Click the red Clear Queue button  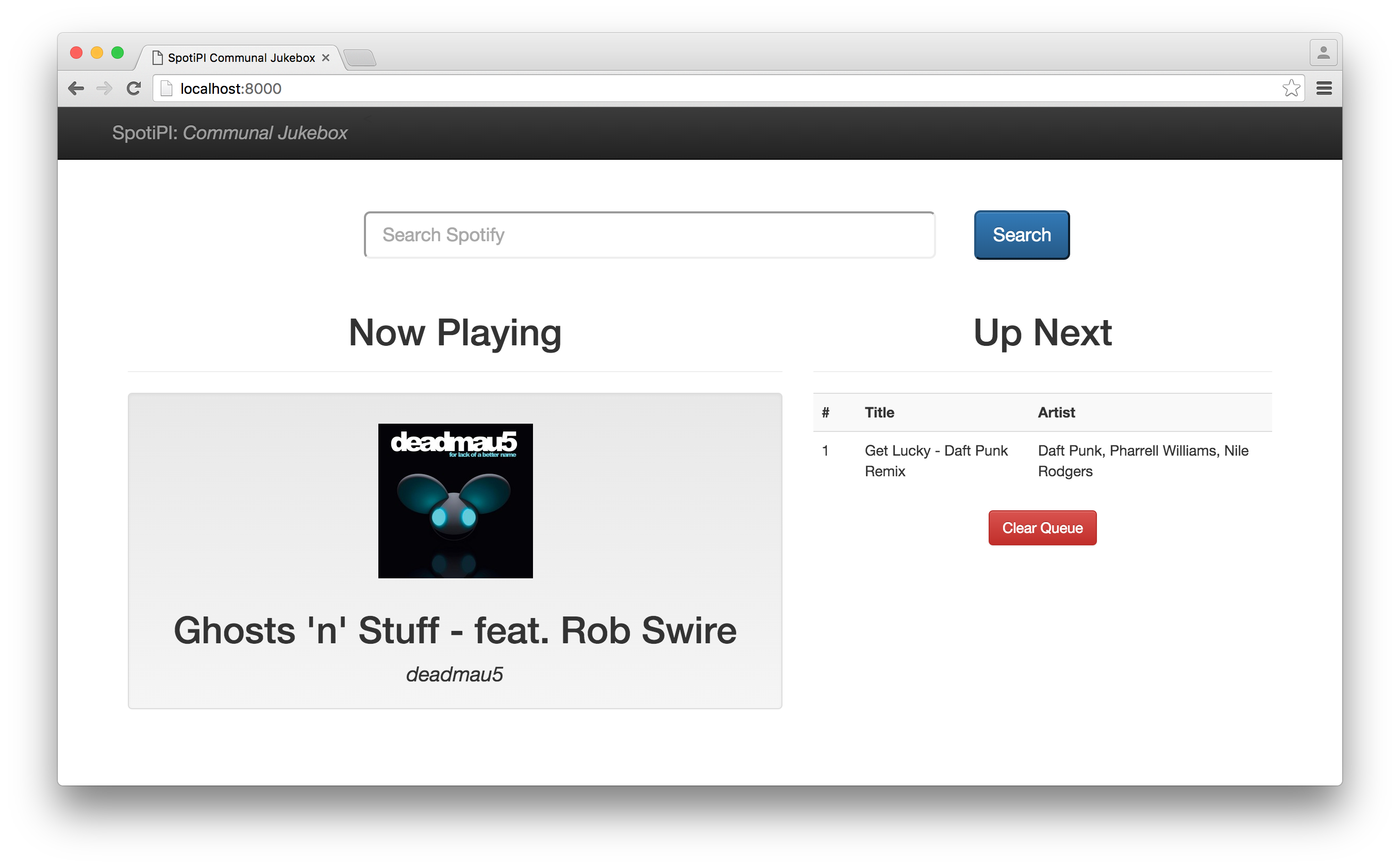pyautogui.click(x=1042, y=528)
